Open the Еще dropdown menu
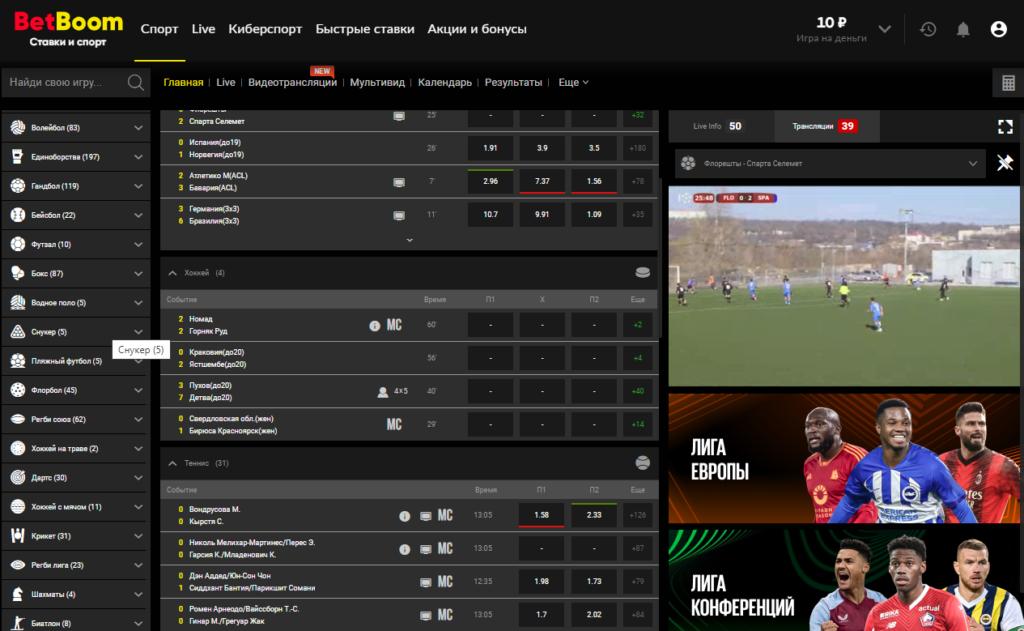 (x=573, y=82)
